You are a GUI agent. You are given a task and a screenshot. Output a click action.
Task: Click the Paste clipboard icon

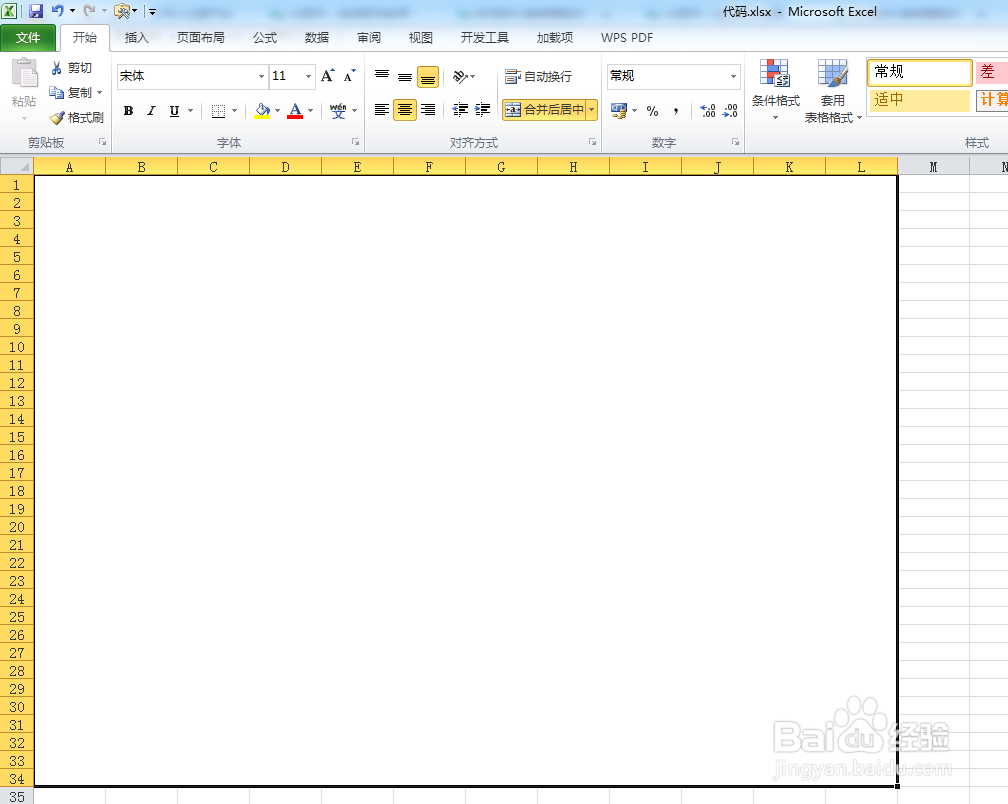(24, 73)
